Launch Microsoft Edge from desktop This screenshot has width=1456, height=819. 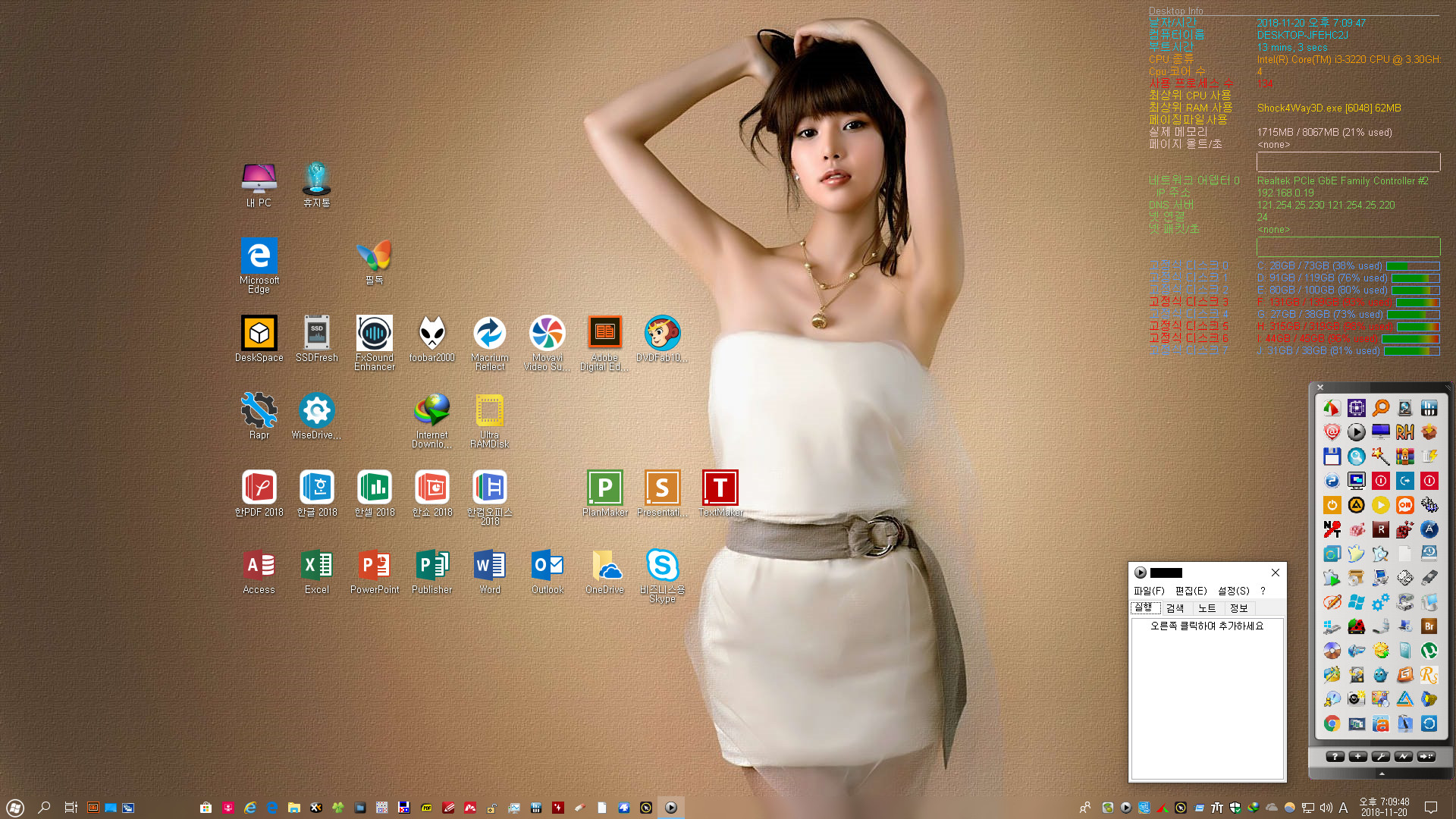(259, 265)
